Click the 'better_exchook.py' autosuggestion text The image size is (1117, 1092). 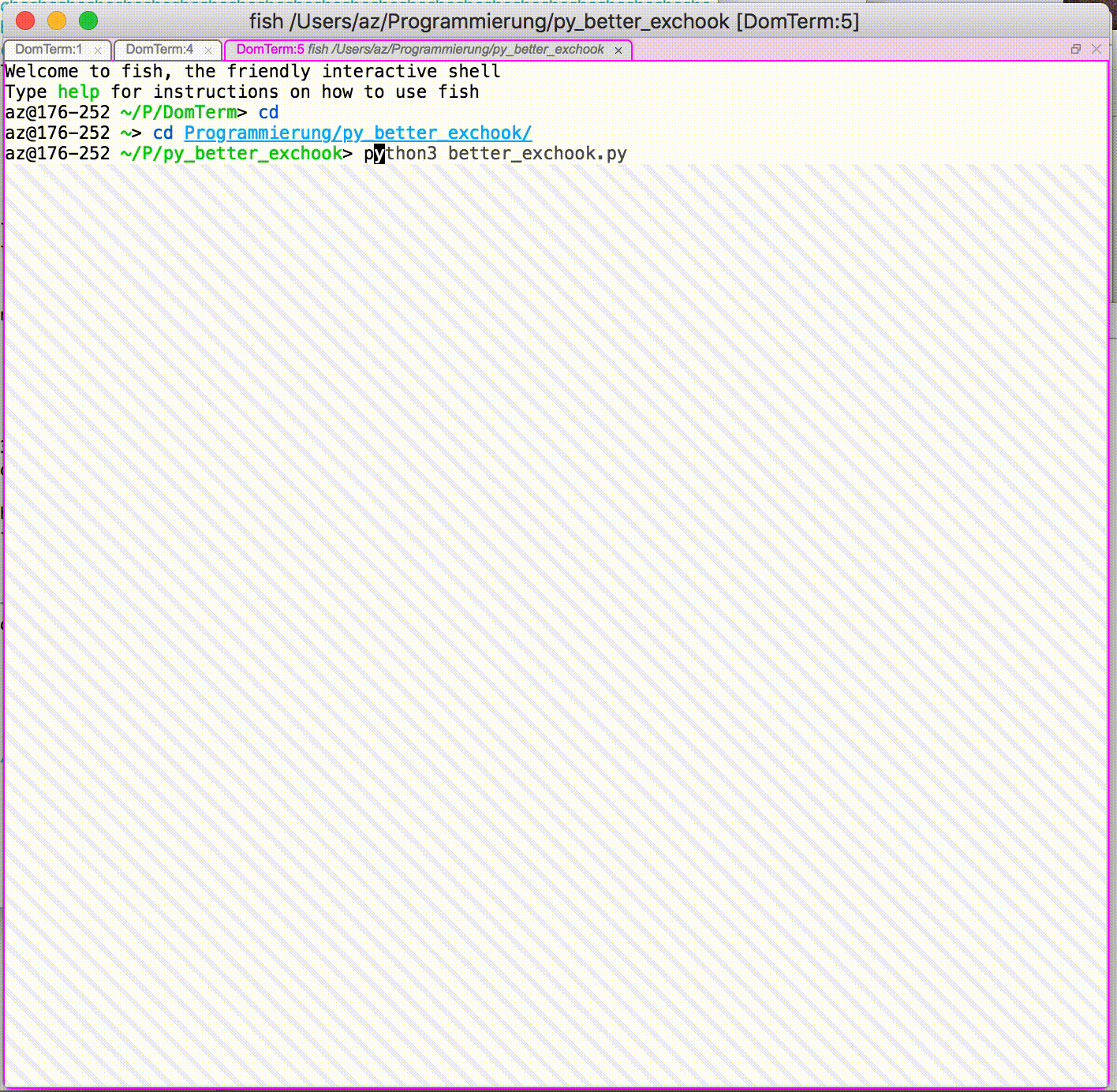click(537, 154)
